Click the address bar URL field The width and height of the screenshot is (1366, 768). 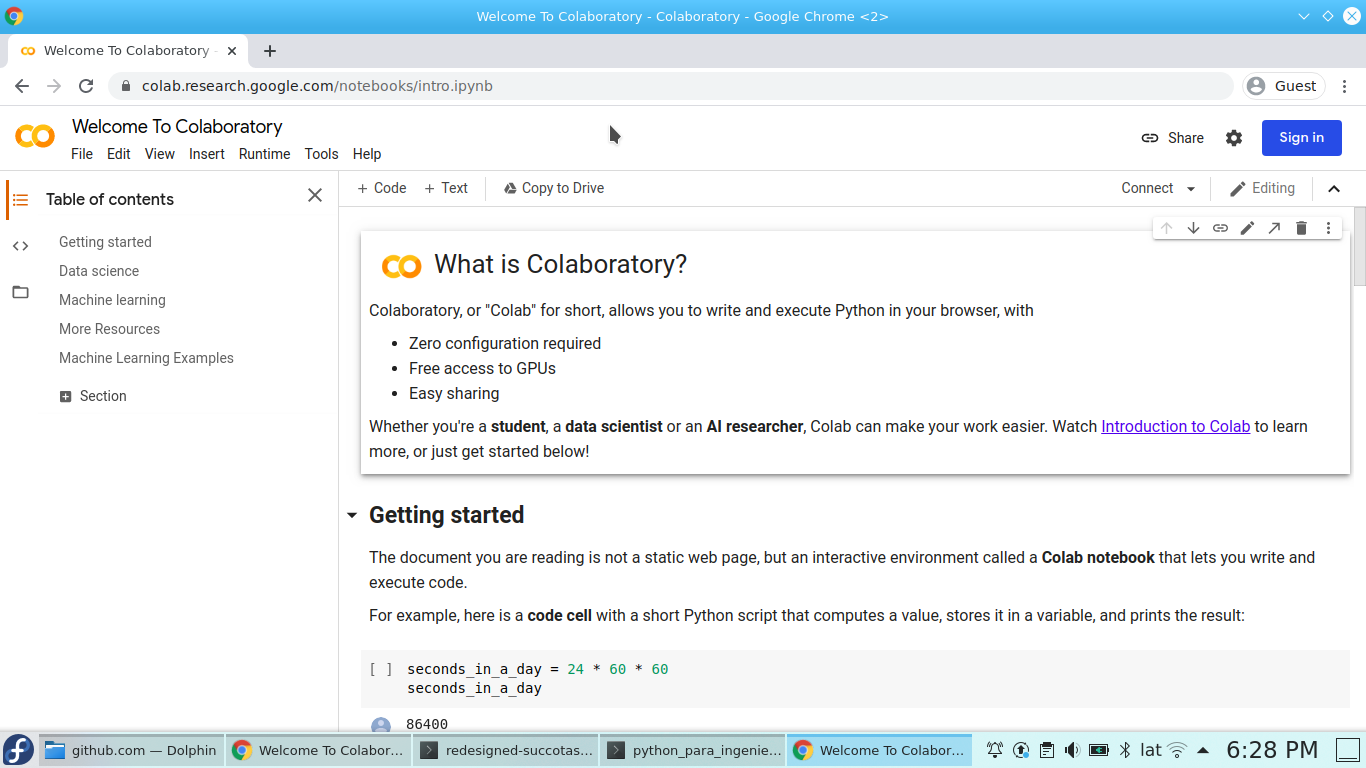(x=670, y=86)
